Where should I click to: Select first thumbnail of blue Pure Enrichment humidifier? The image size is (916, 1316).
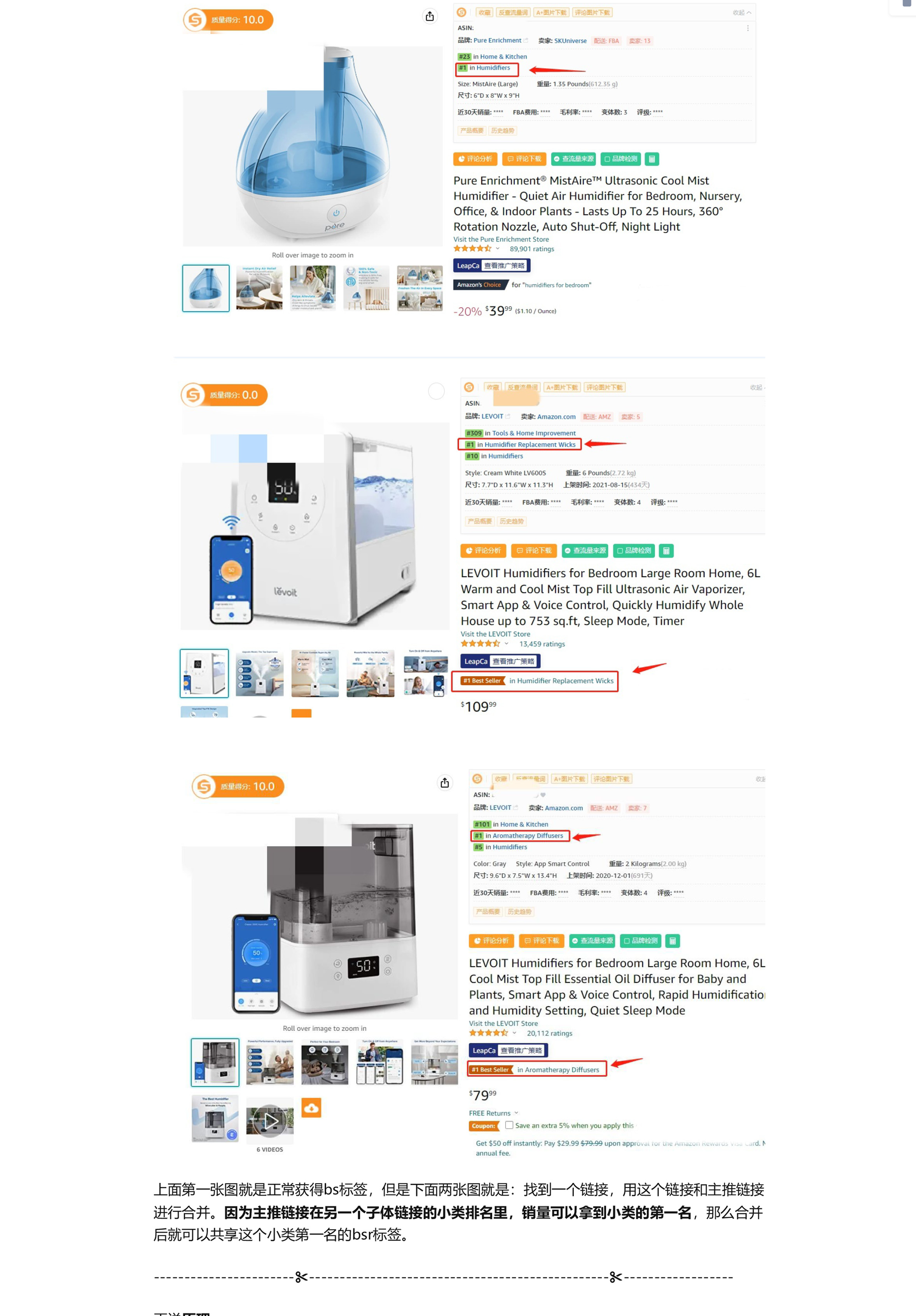(x=206, y=288)
